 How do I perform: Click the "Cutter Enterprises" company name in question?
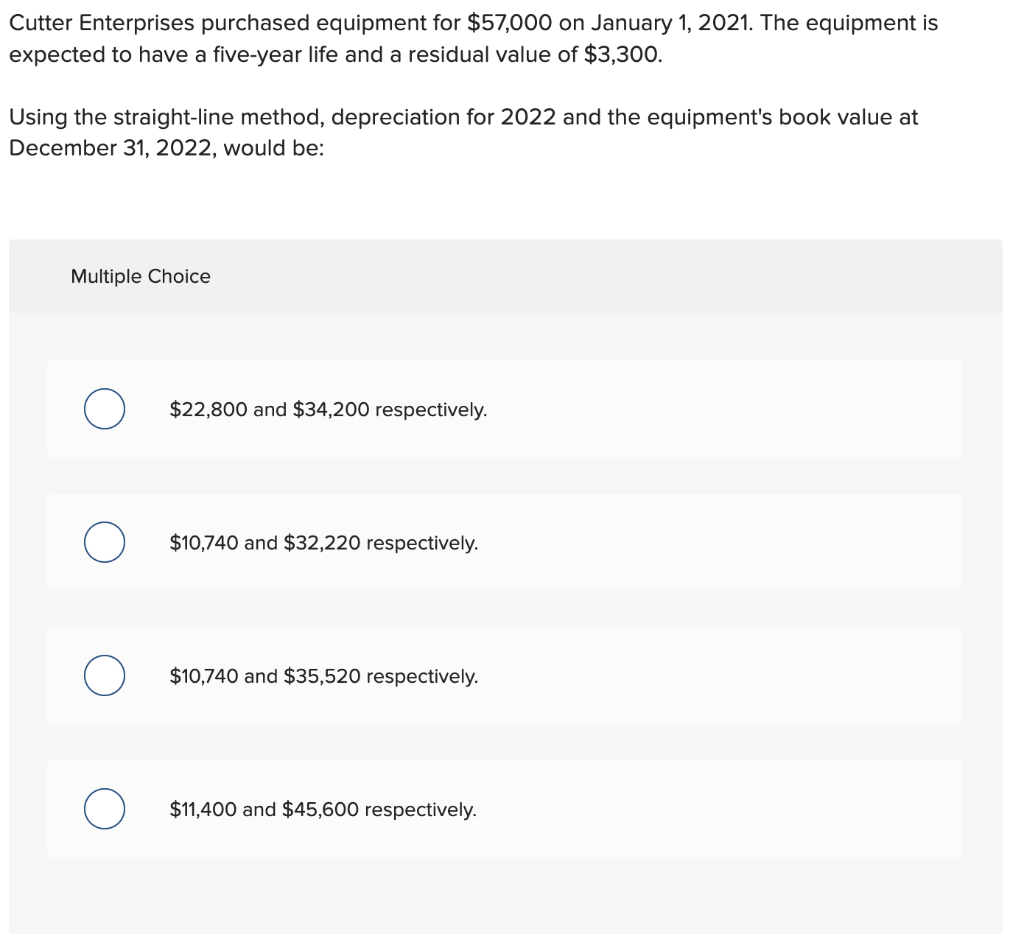click(102, 24)
